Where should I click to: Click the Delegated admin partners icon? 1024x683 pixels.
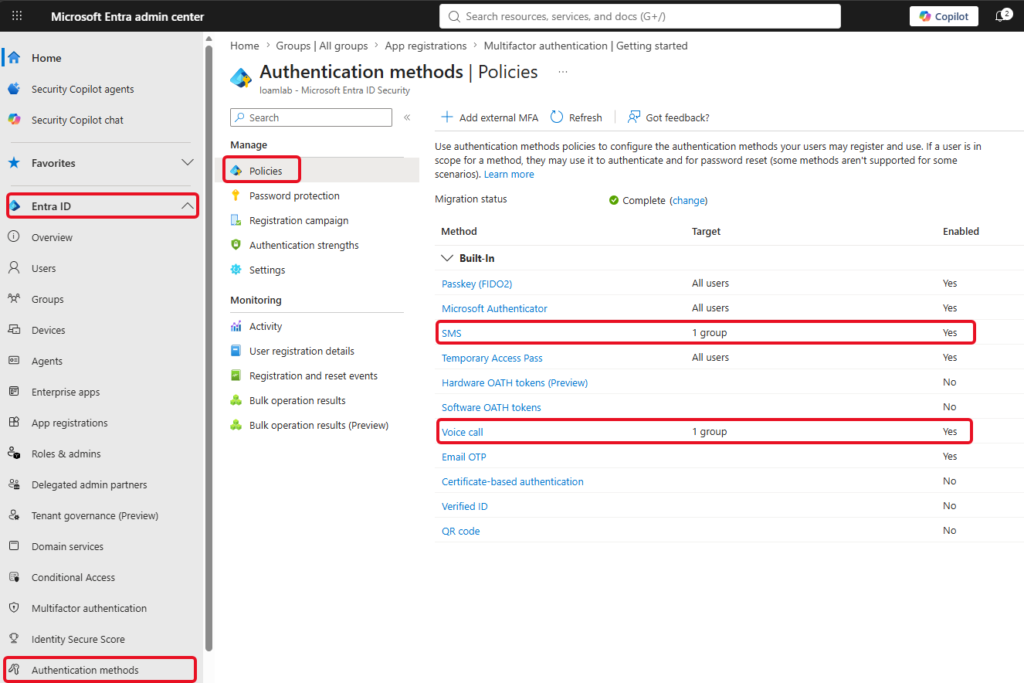point(14,484)
